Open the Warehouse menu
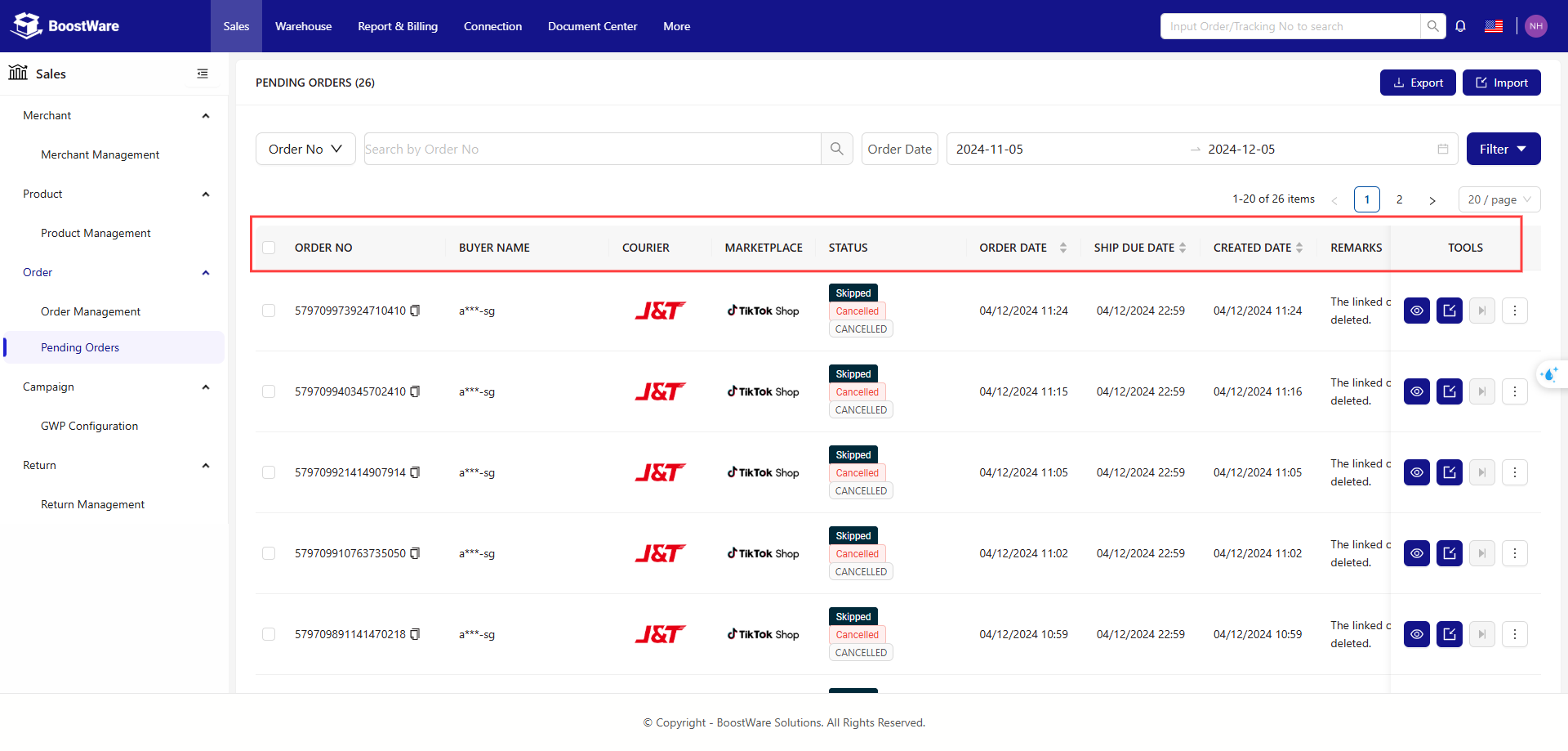The image size is (1568, 751). tap(304, 26)
